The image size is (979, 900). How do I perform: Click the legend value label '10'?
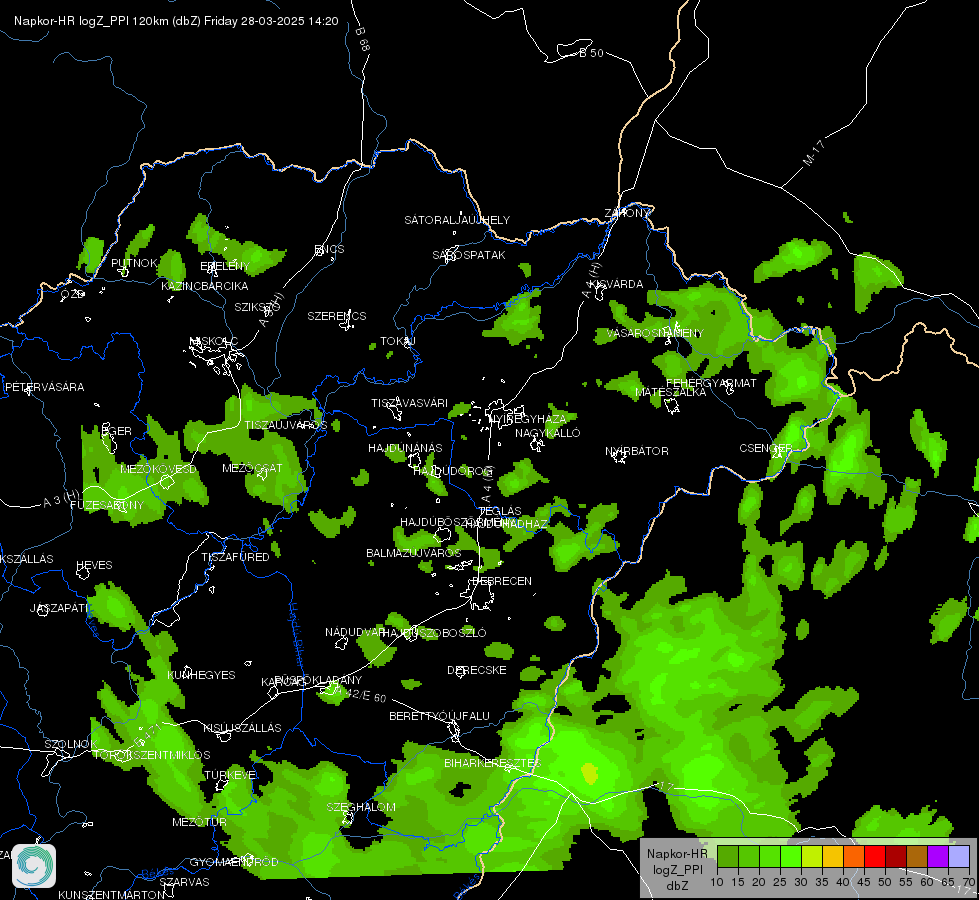pyautogui.click(x=717, y=883)
